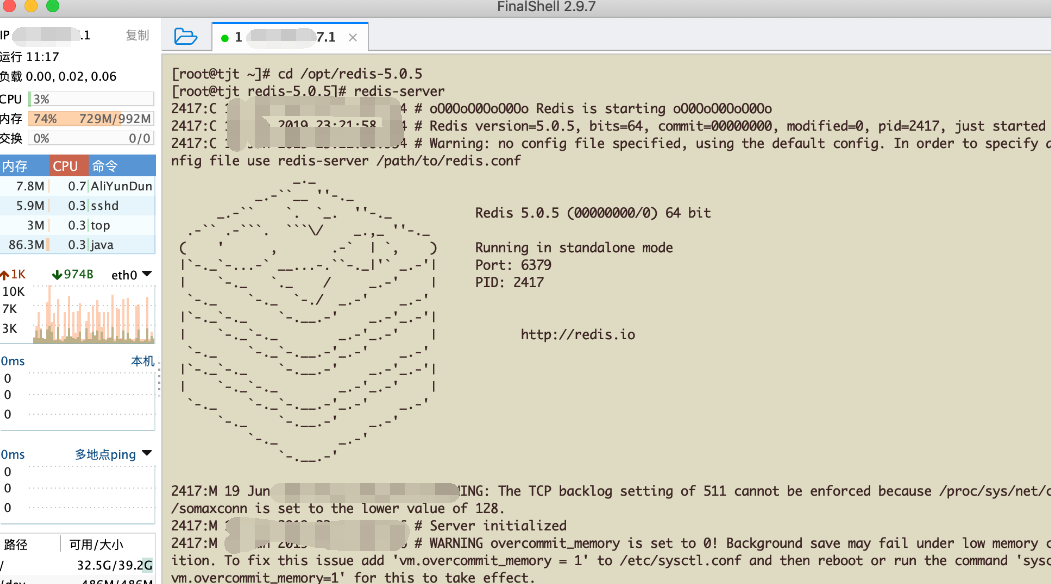
Task: Click the 本机 latency link
Action: tap(143, 361)
